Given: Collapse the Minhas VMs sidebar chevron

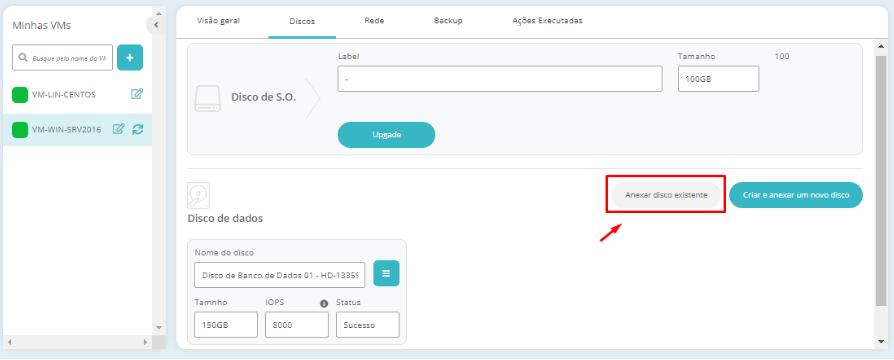Looking at the screenshot, I should click(x=156, y=25).
